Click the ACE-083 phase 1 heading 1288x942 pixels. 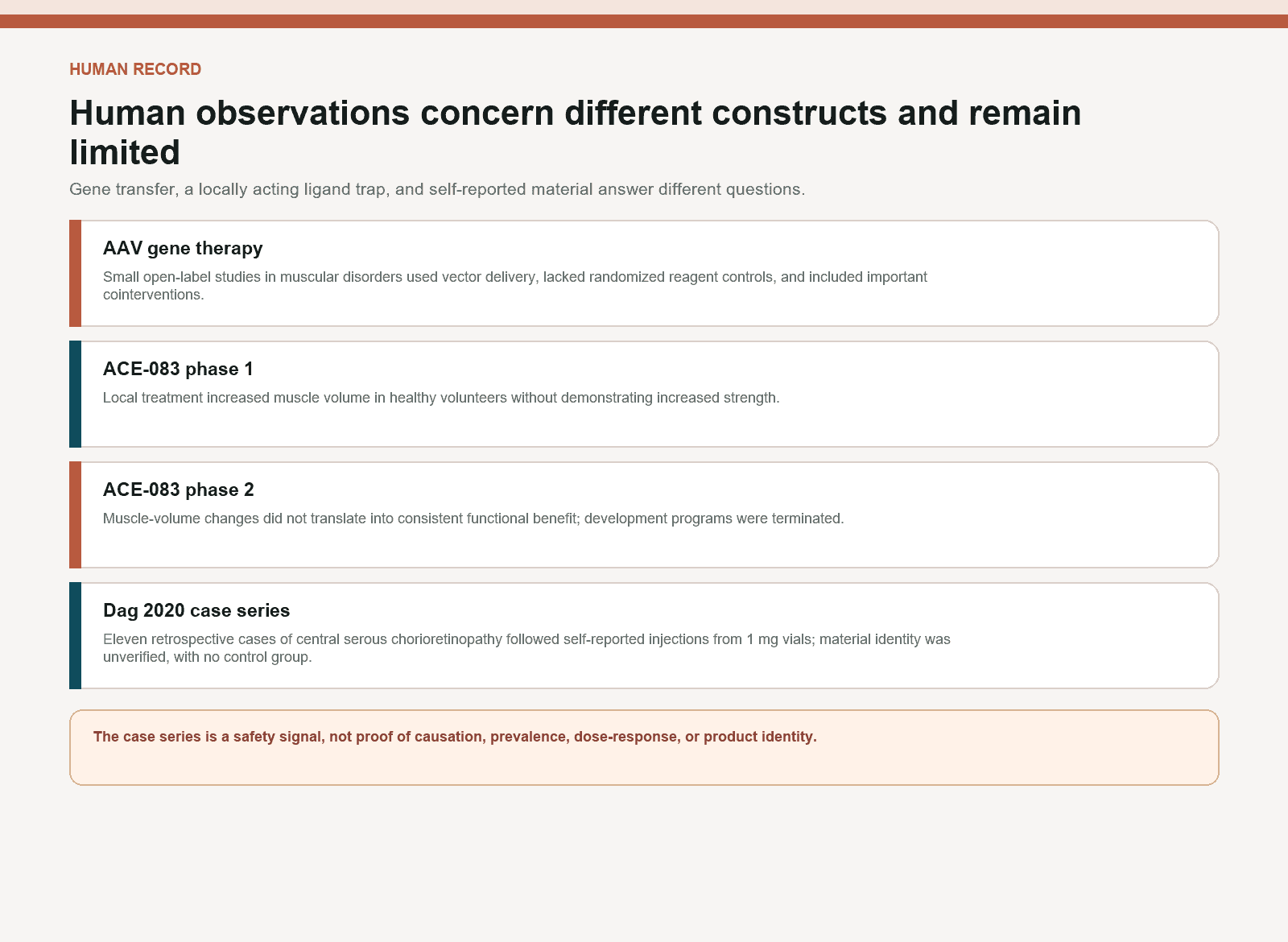click(x=178, y=369)
